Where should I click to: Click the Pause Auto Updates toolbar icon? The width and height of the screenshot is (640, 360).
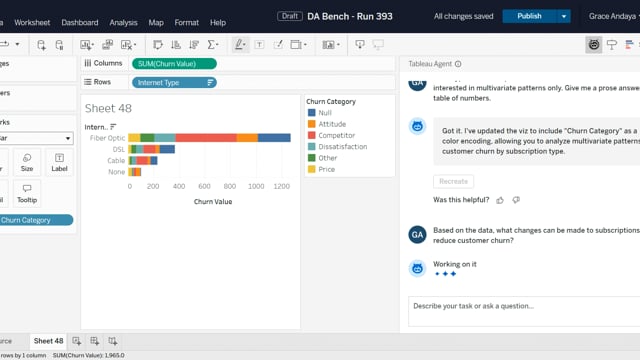coord(59,45)
